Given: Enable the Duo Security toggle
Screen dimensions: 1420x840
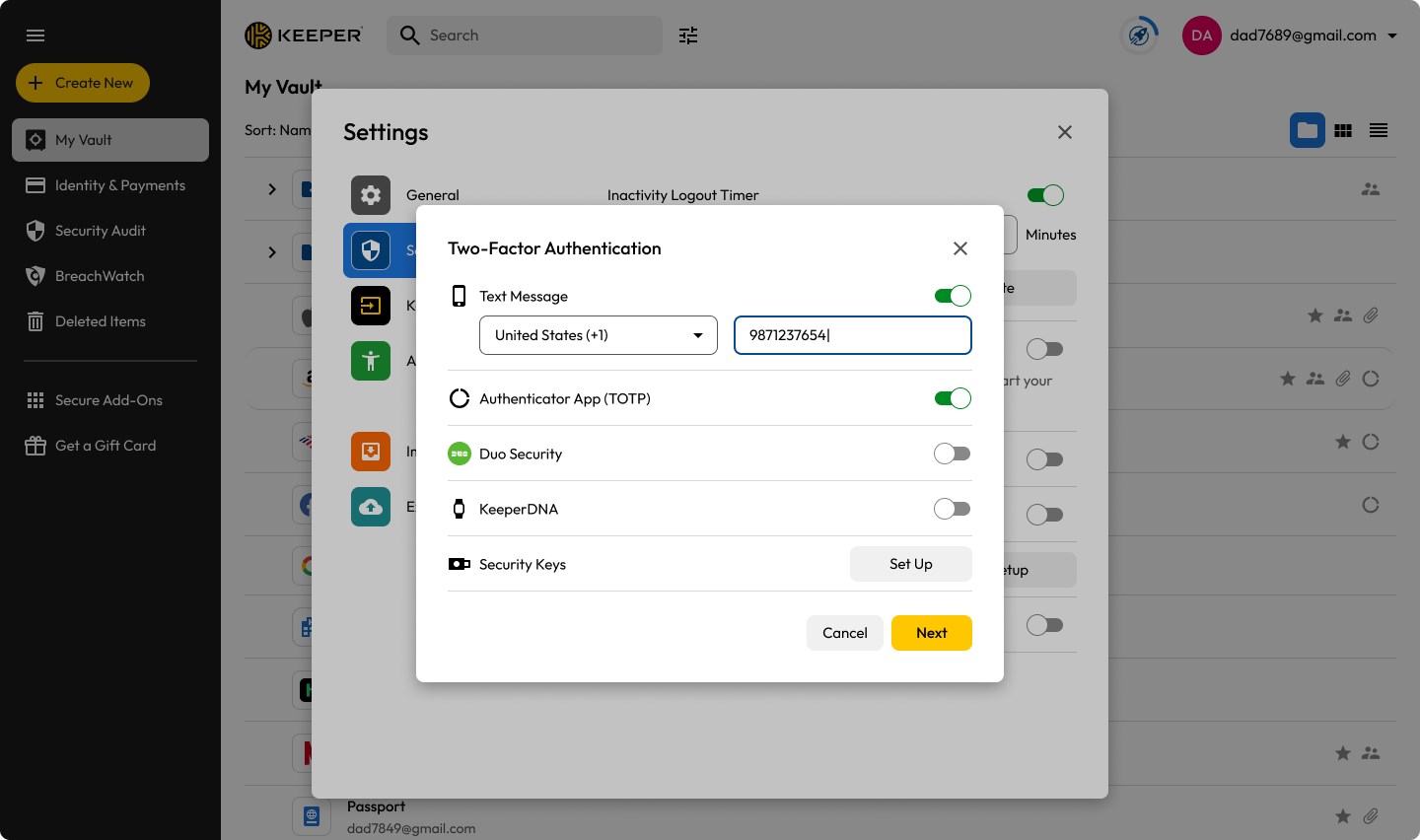Looking at the screenshot, I should pos(952,453).
